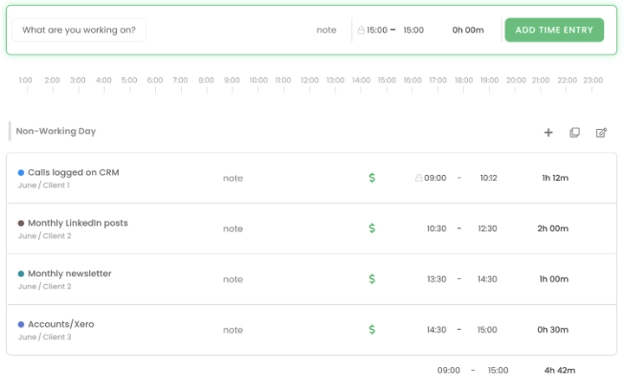Click the note of Monthly LinkedIn posts
The image size is (624, 388).
tap(233, 229)
